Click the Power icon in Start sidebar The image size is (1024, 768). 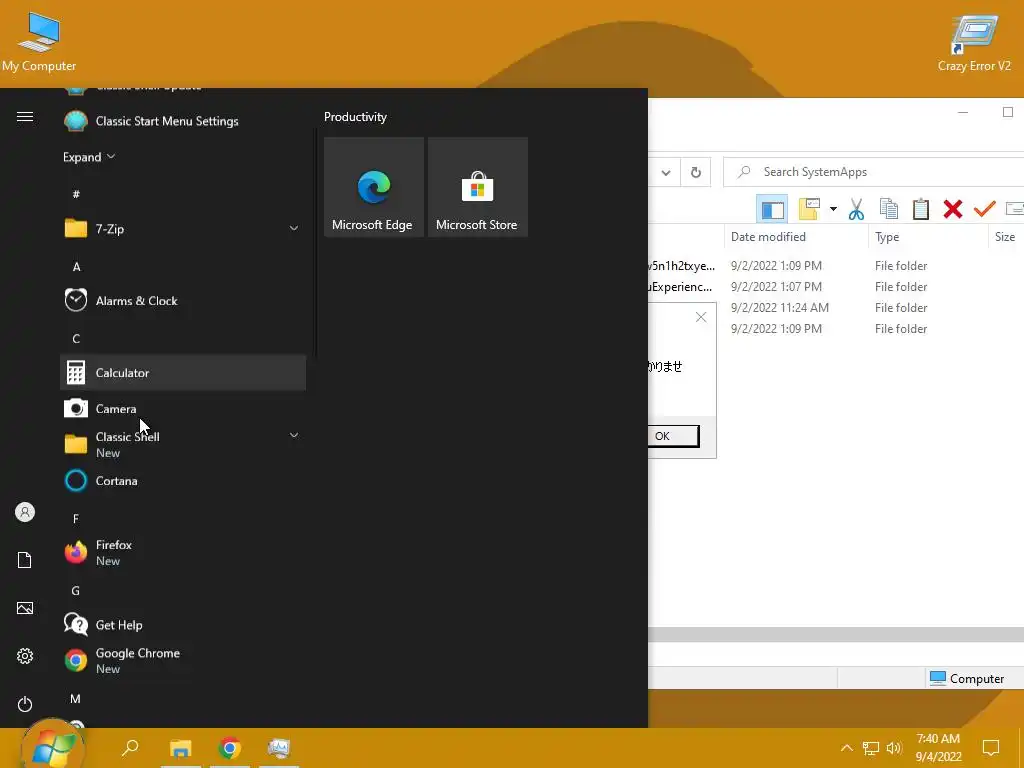click(25, 704)
